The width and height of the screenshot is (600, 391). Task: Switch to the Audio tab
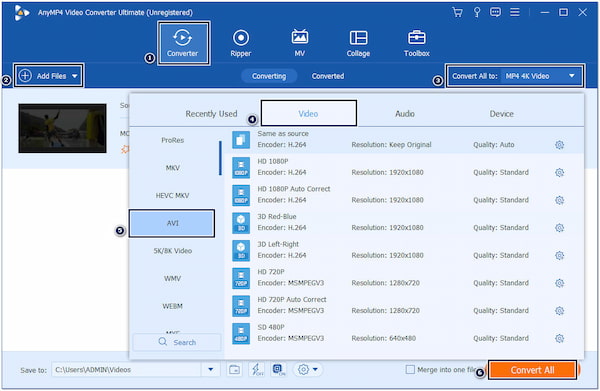tap(405, 114)
